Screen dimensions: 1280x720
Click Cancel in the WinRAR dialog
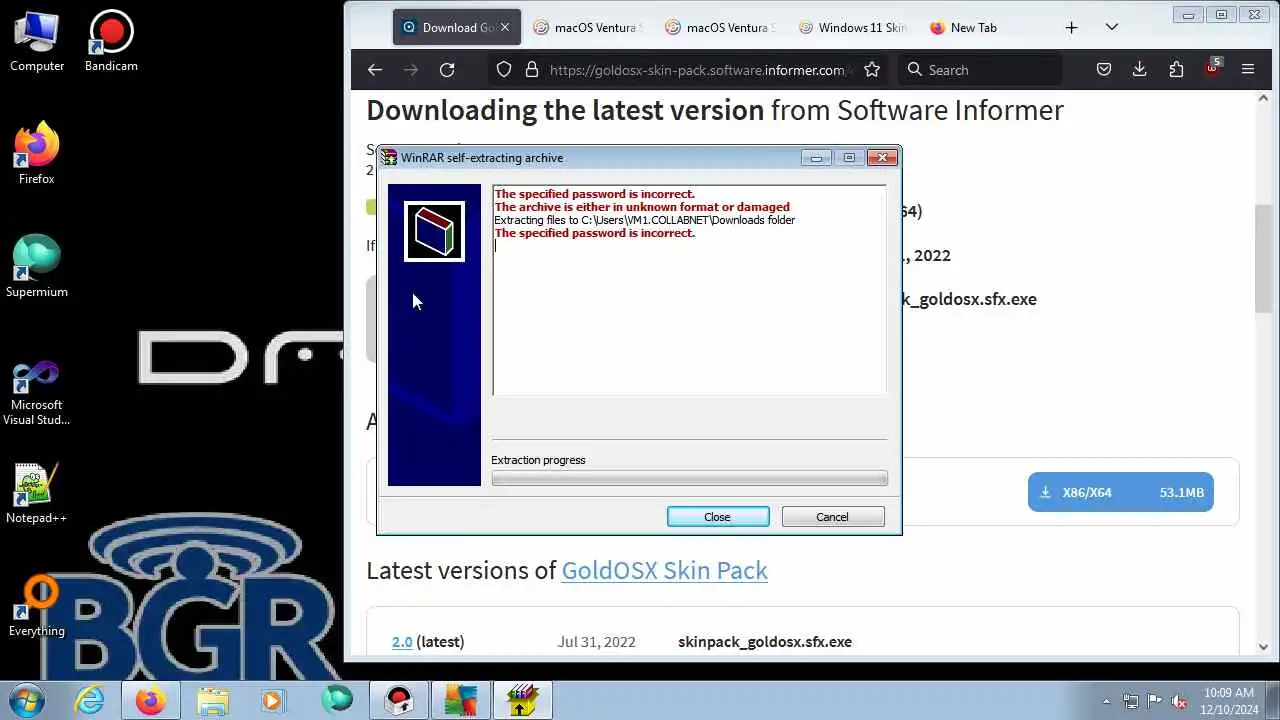point(833,517)
